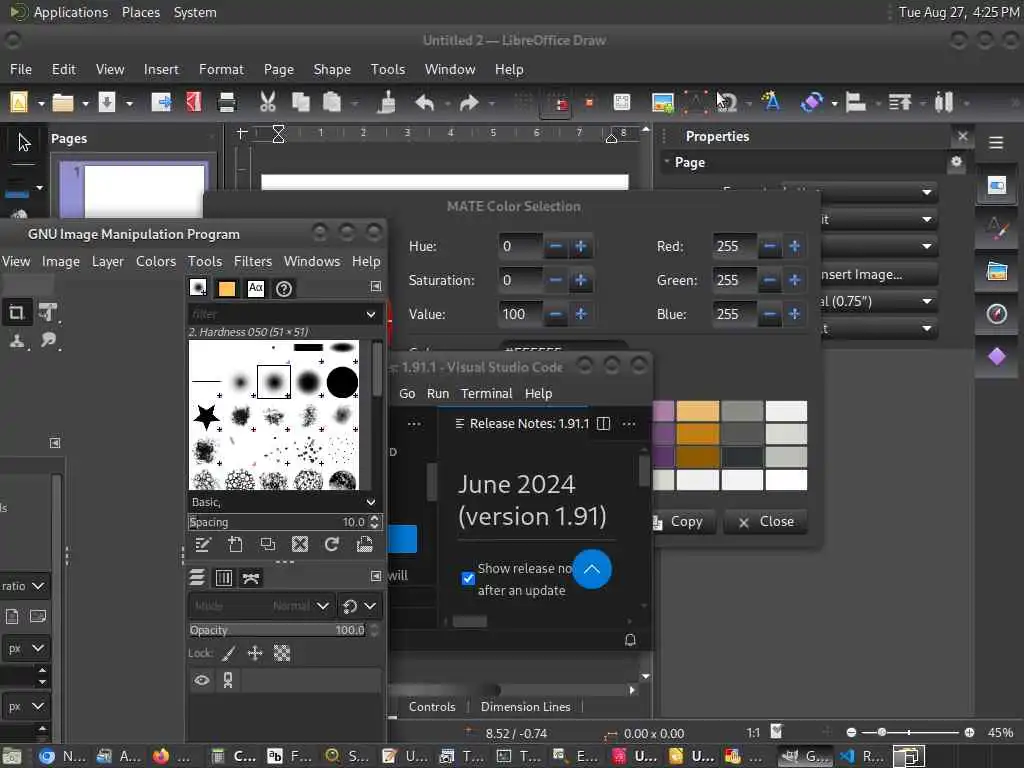The width and height of the screenshot is (1024, 768).
Task: Click the notification bell in VS Code
Action: pyautogui.click(x=630, y=640)
